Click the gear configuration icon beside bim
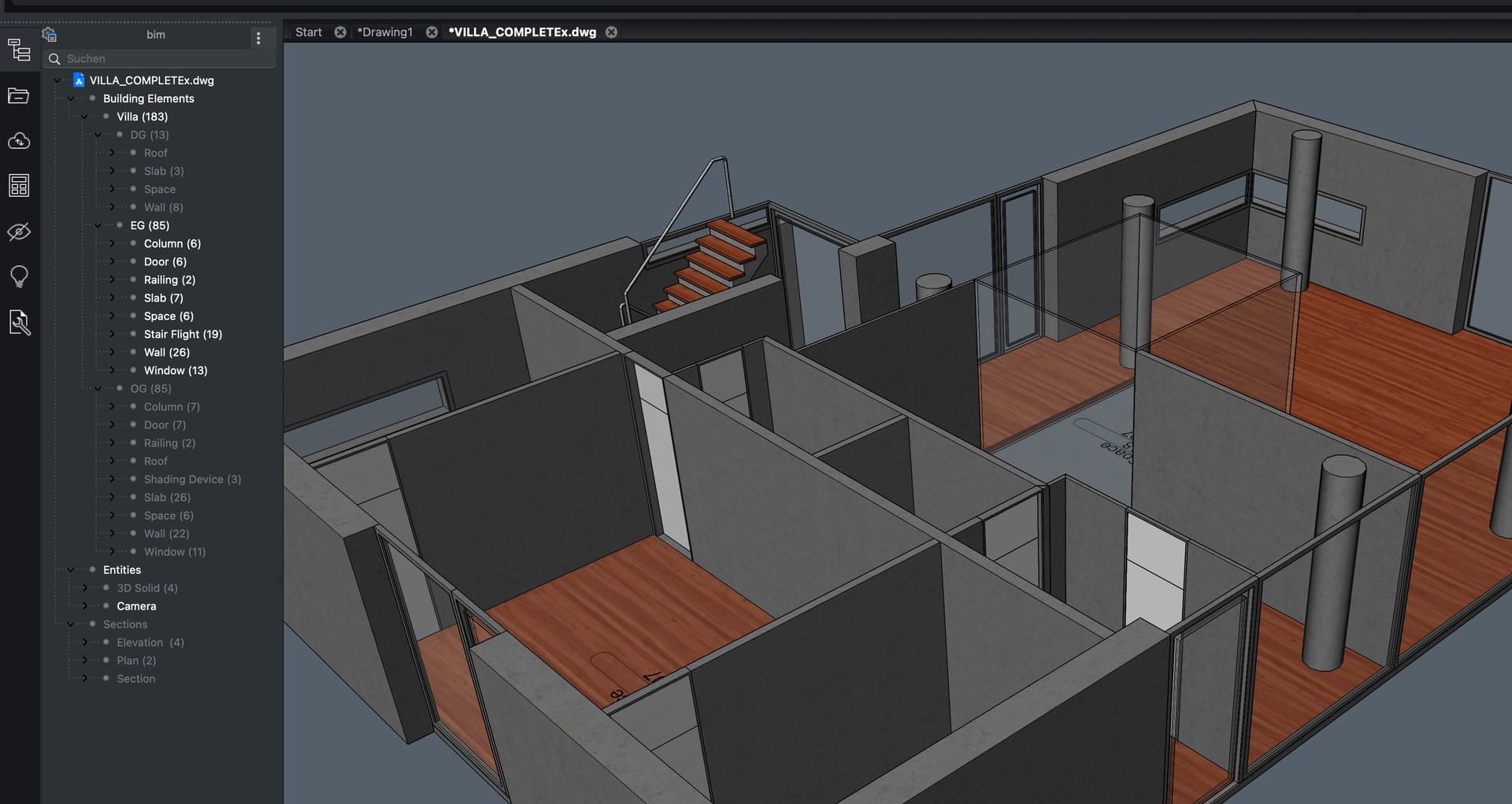The image size is (1512, 804). coord(50,35)
